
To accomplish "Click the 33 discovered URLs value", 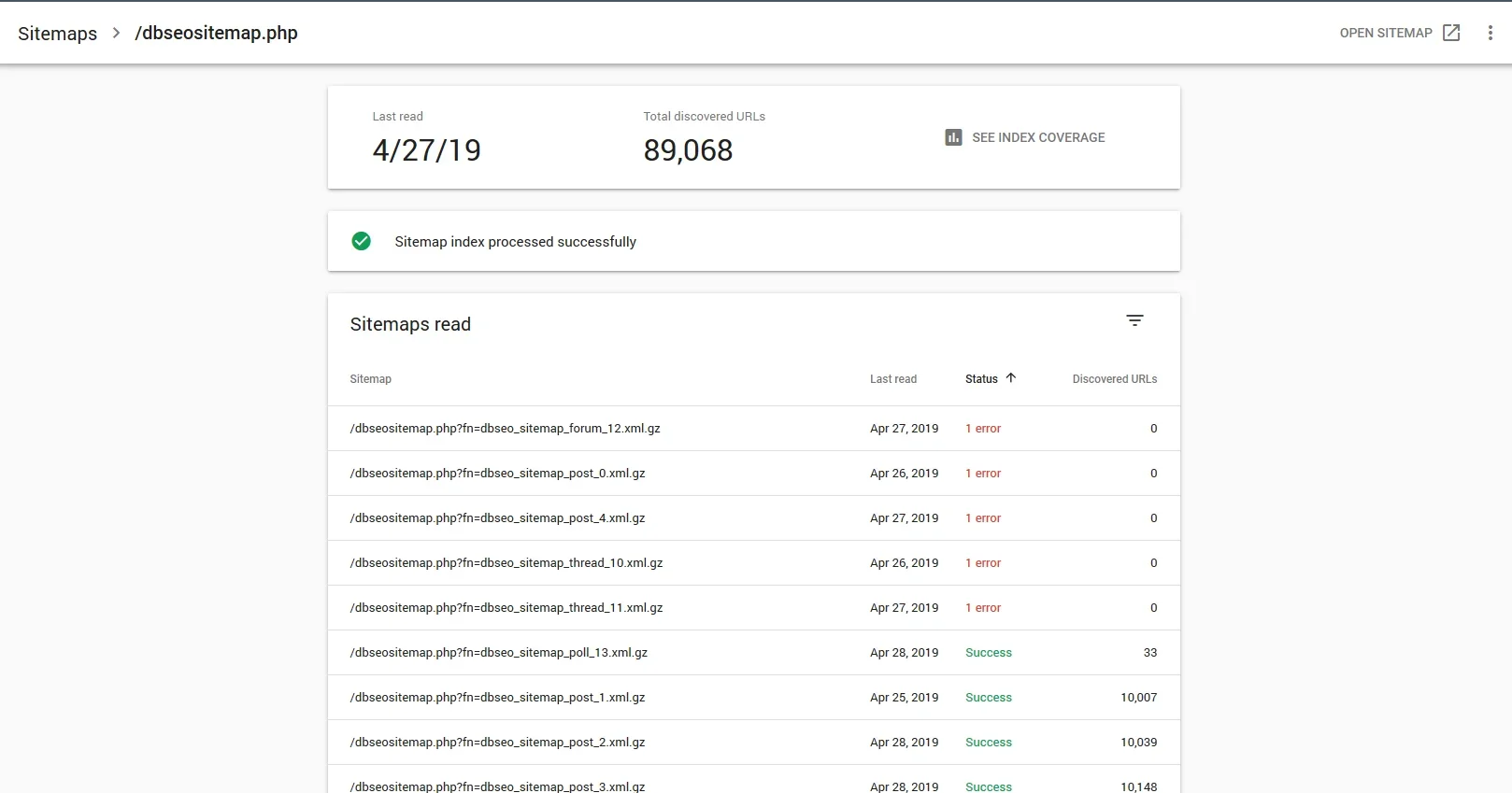I will coord(1150,653).
